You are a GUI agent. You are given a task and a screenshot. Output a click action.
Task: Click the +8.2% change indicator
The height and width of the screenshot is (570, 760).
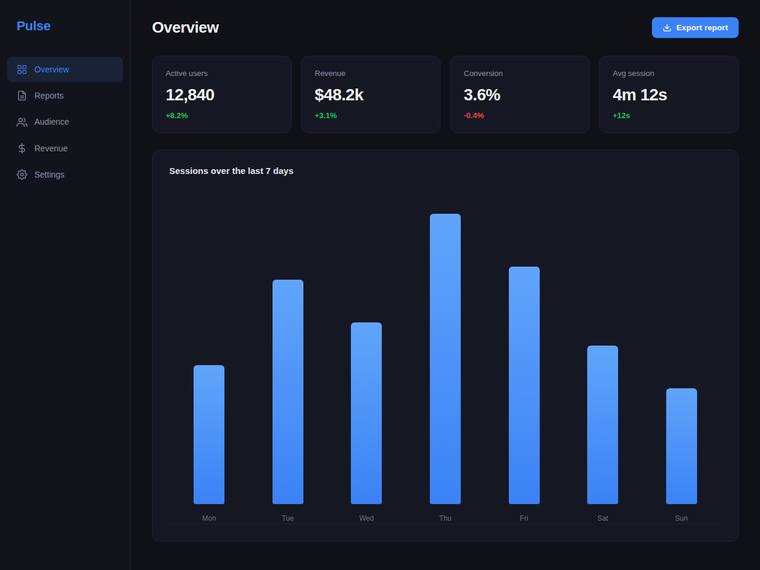(177, 115)
